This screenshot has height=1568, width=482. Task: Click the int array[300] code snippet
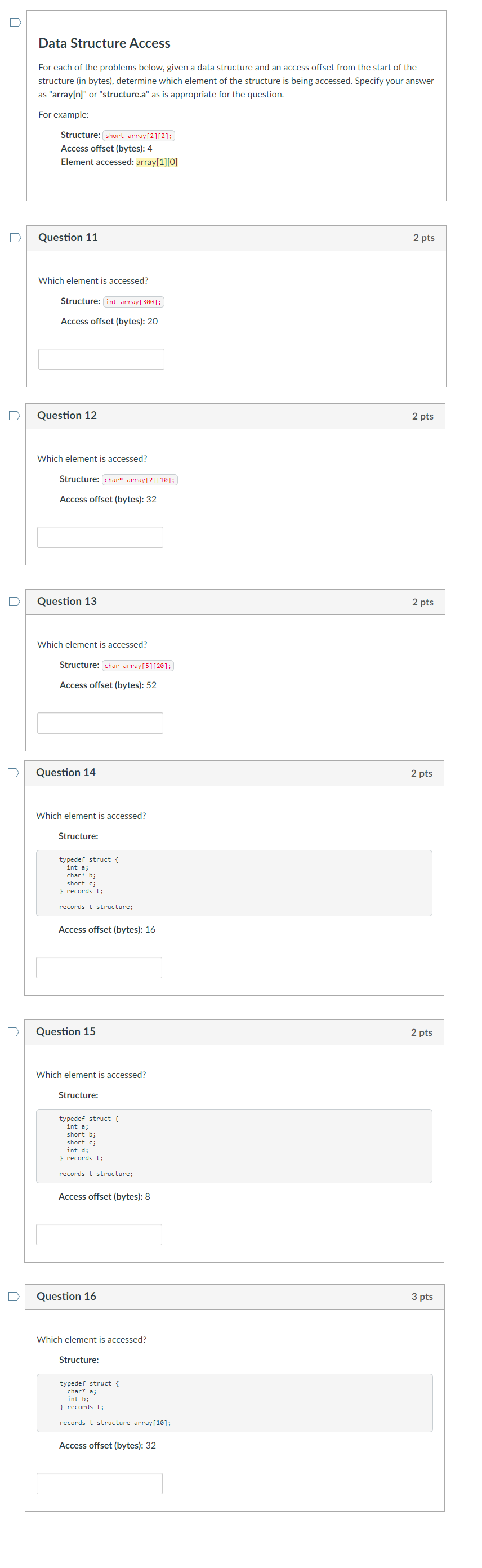pyautogui.click(x=134, y=301)
